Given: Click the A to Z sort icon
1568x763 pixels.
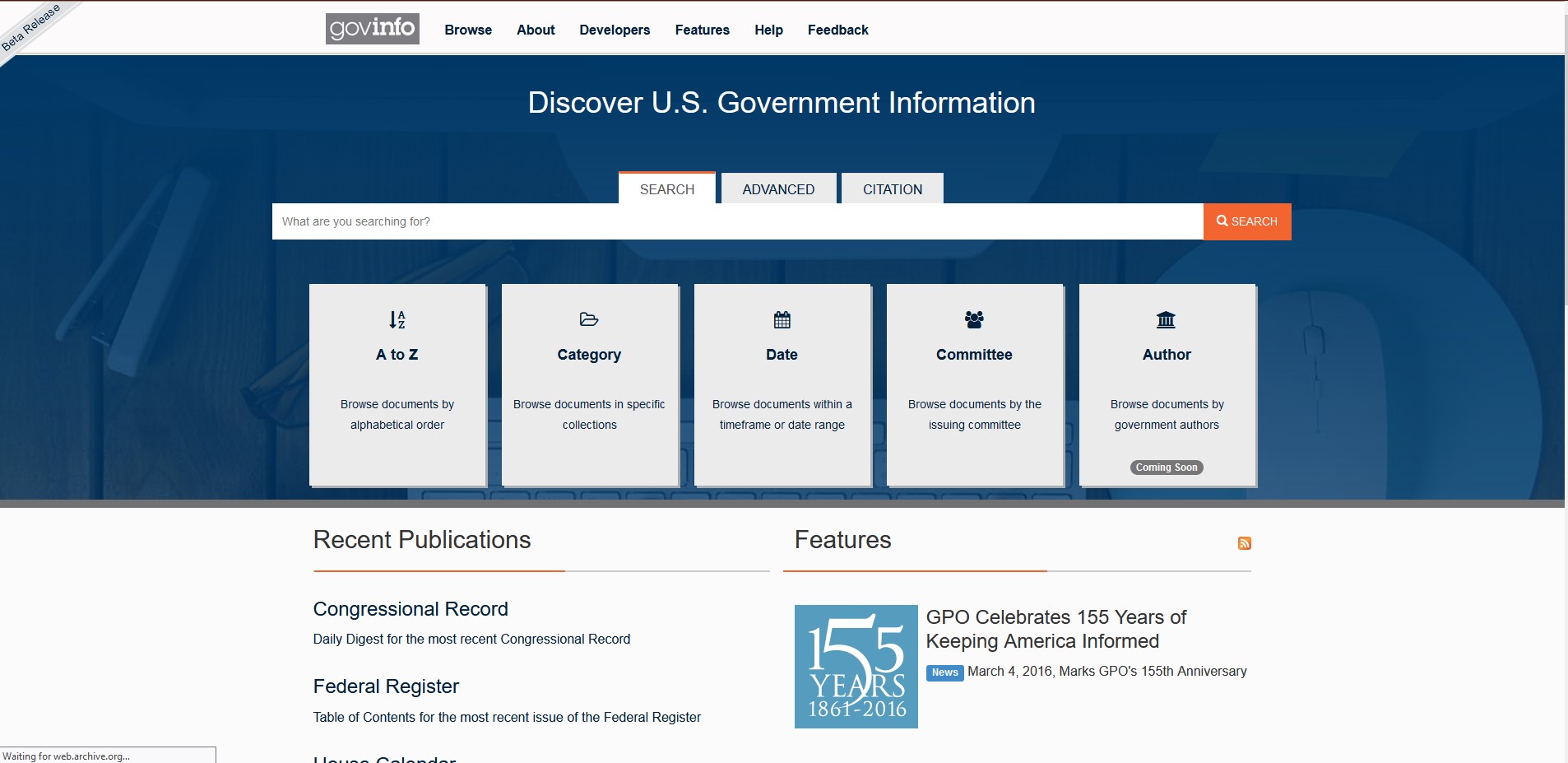Looking at the screenshot, I should pyautogui.click(x=397, y=319).
